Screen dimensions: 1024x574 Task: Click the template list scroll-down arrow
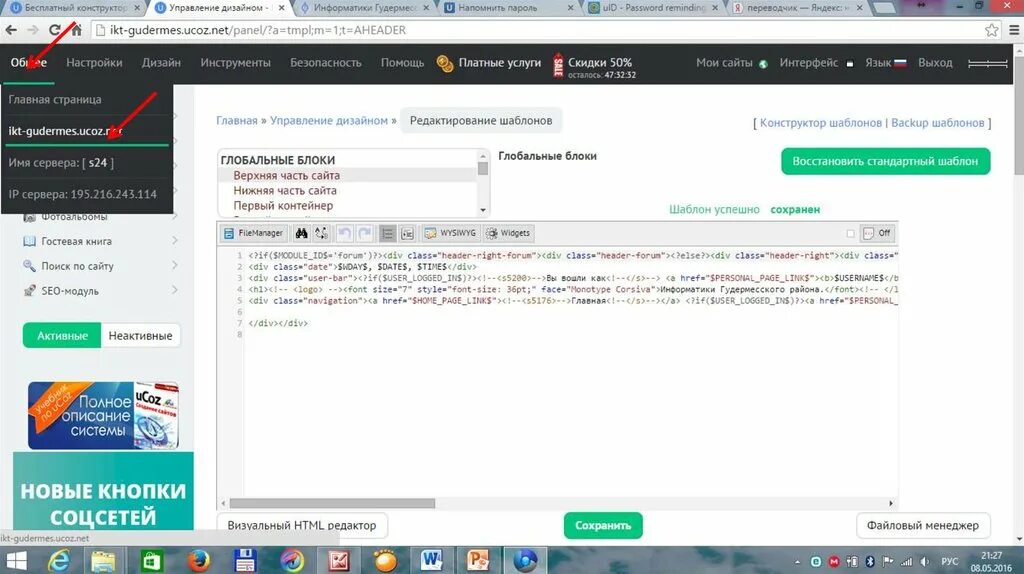[x=483, y=210]
